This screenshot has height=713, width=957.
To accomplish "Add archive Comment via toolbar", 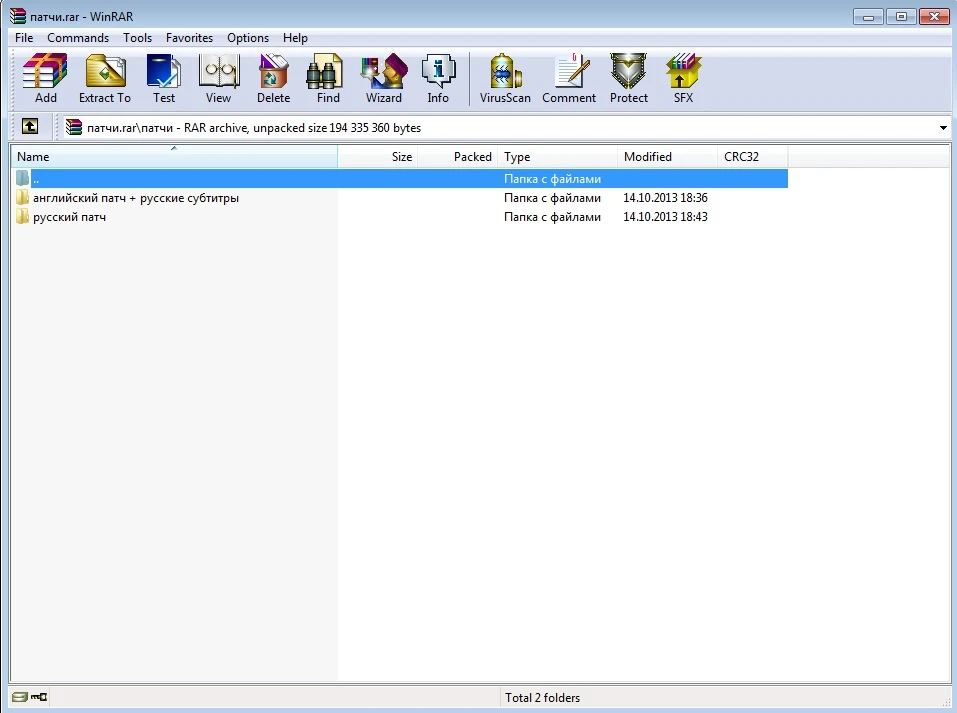I will pos(569,78).
